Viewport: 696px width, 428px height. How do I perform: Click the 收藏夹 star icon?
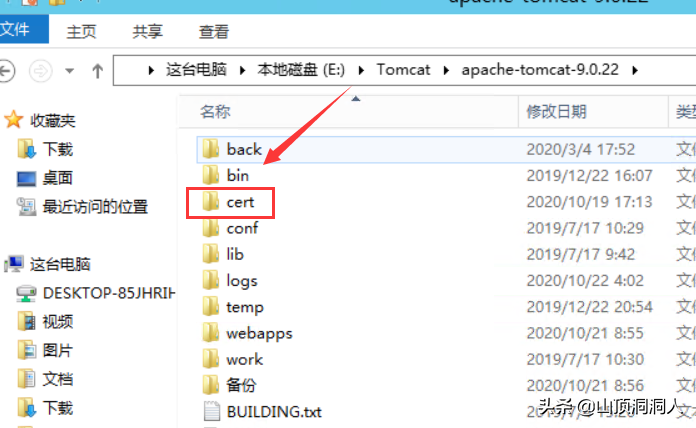[13, 119]
